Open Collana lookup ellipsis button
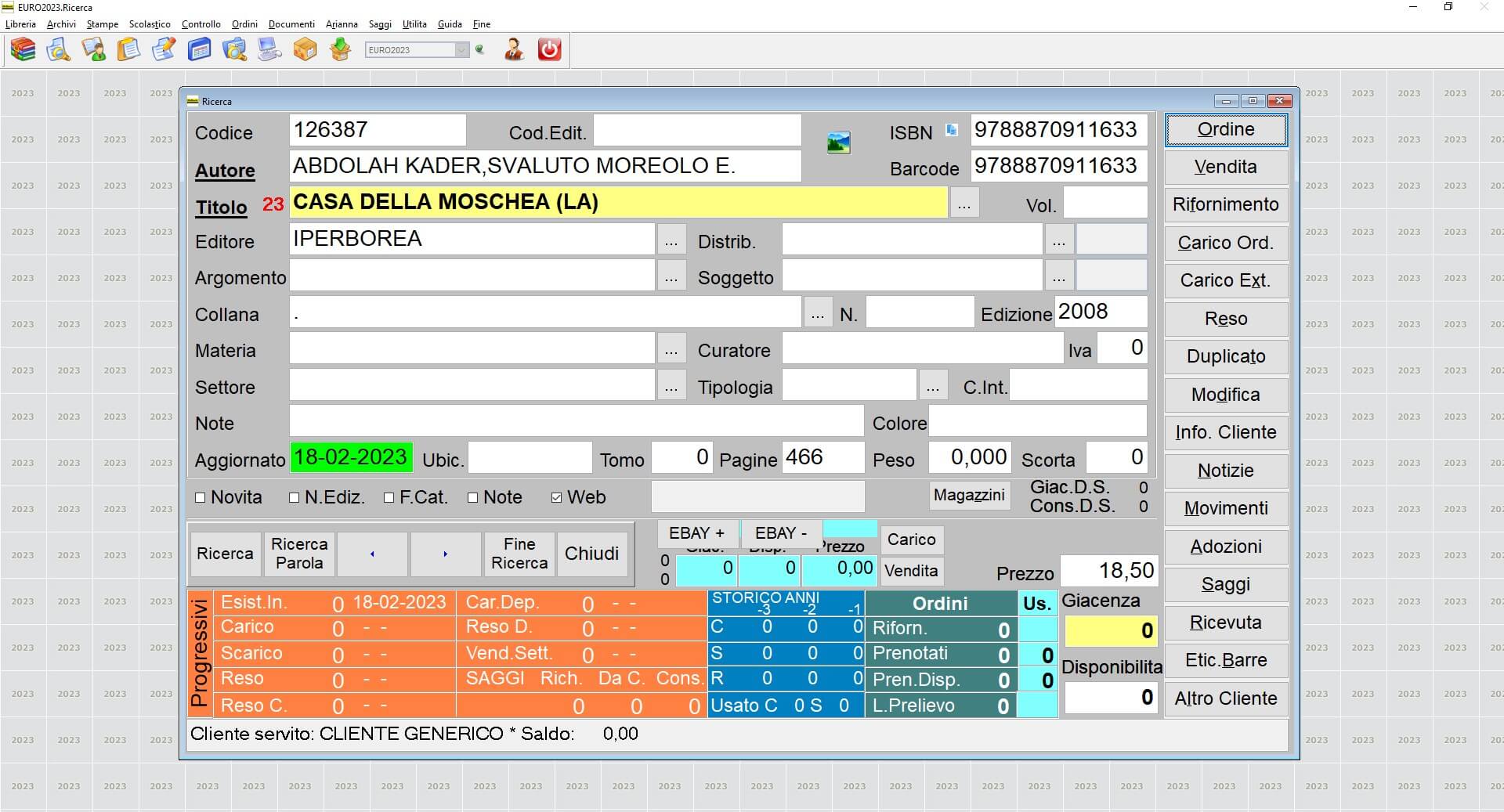Image resolution: width=1504 pixels, height=812 pixels. coord(818,313)
